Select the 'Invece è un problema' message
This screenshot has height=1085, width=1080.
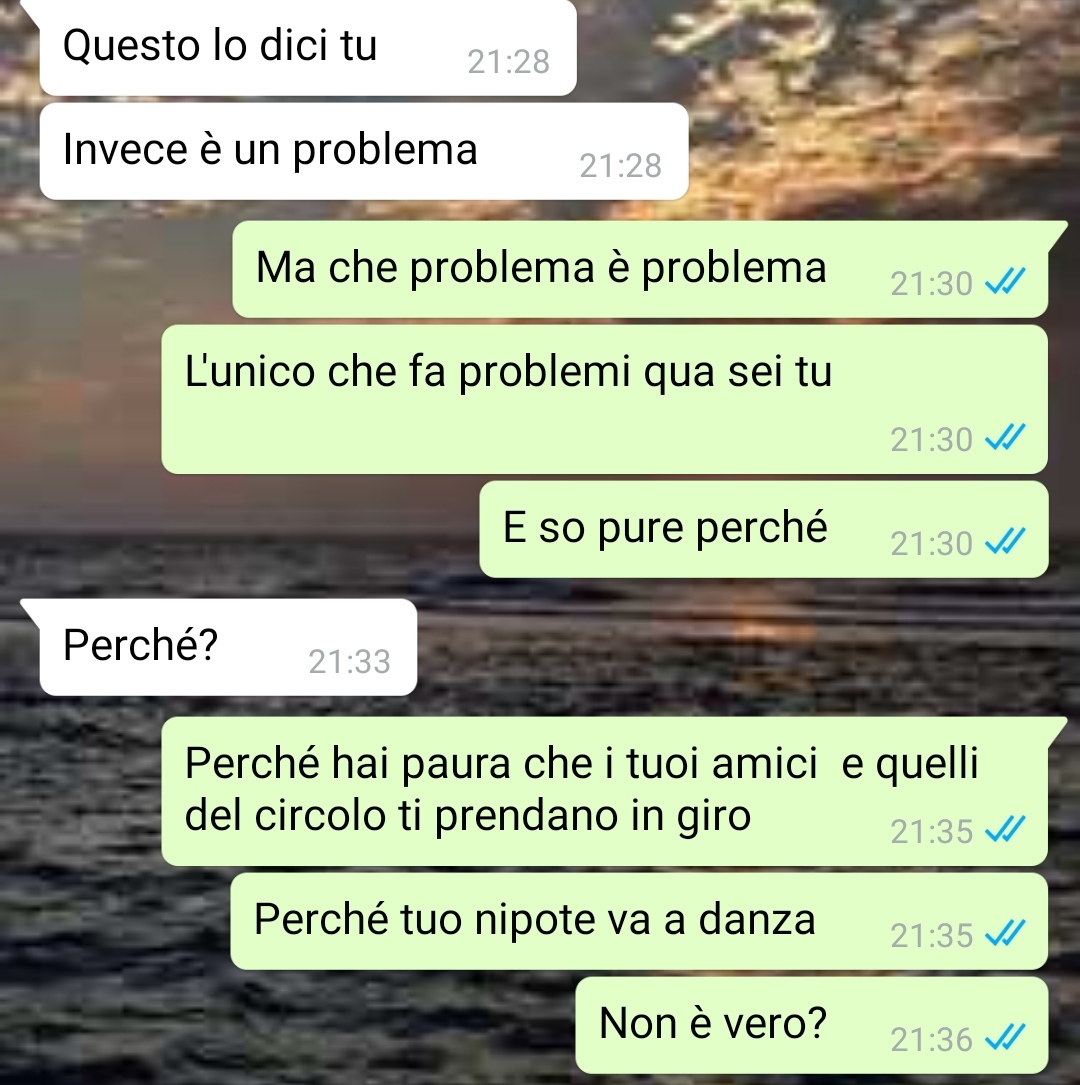point(364,152)
